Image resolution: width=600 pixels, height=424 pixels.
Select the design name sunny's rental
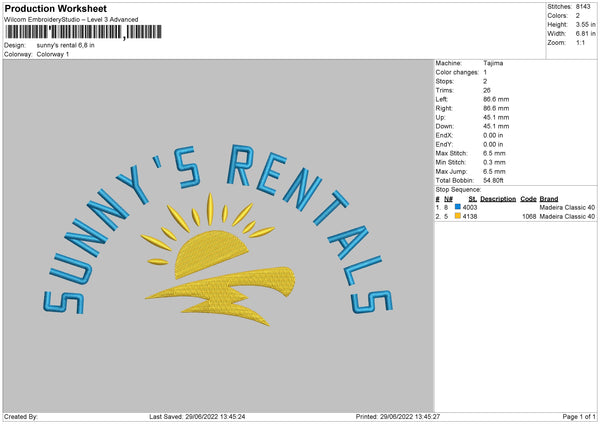click(64, 45)
